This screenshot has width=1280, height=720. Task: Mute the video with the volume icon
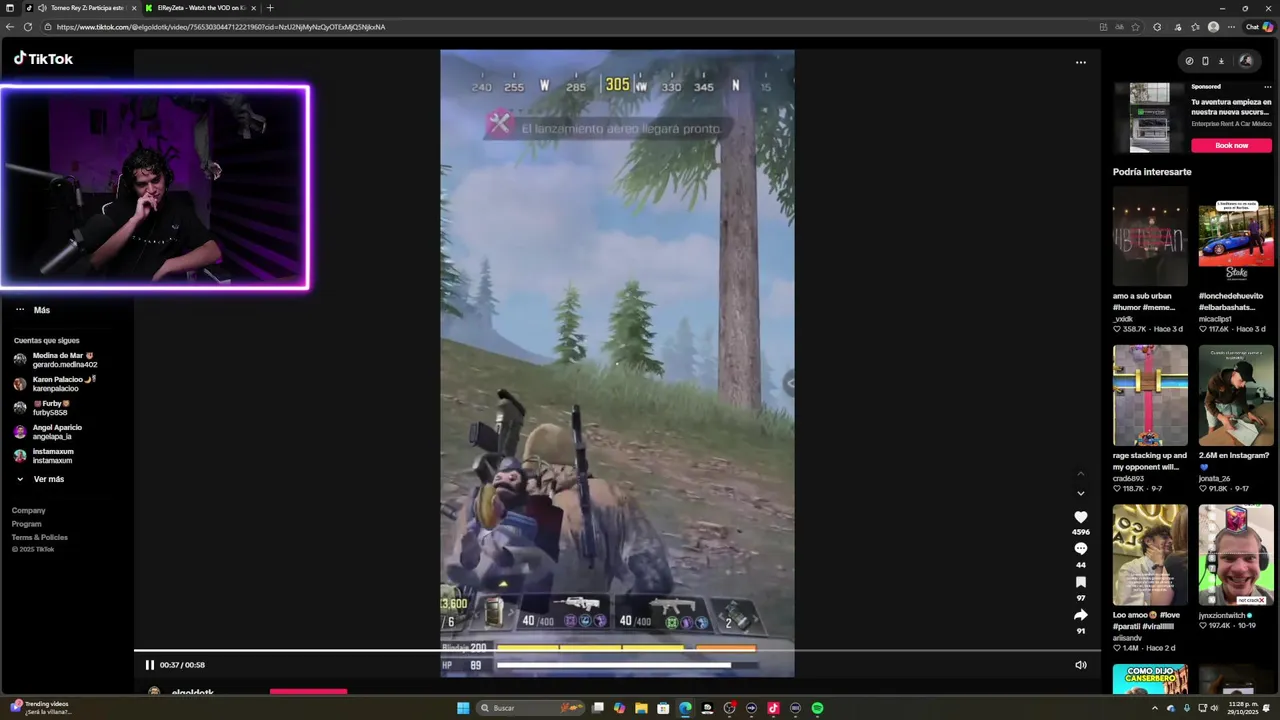point(1080,665)
